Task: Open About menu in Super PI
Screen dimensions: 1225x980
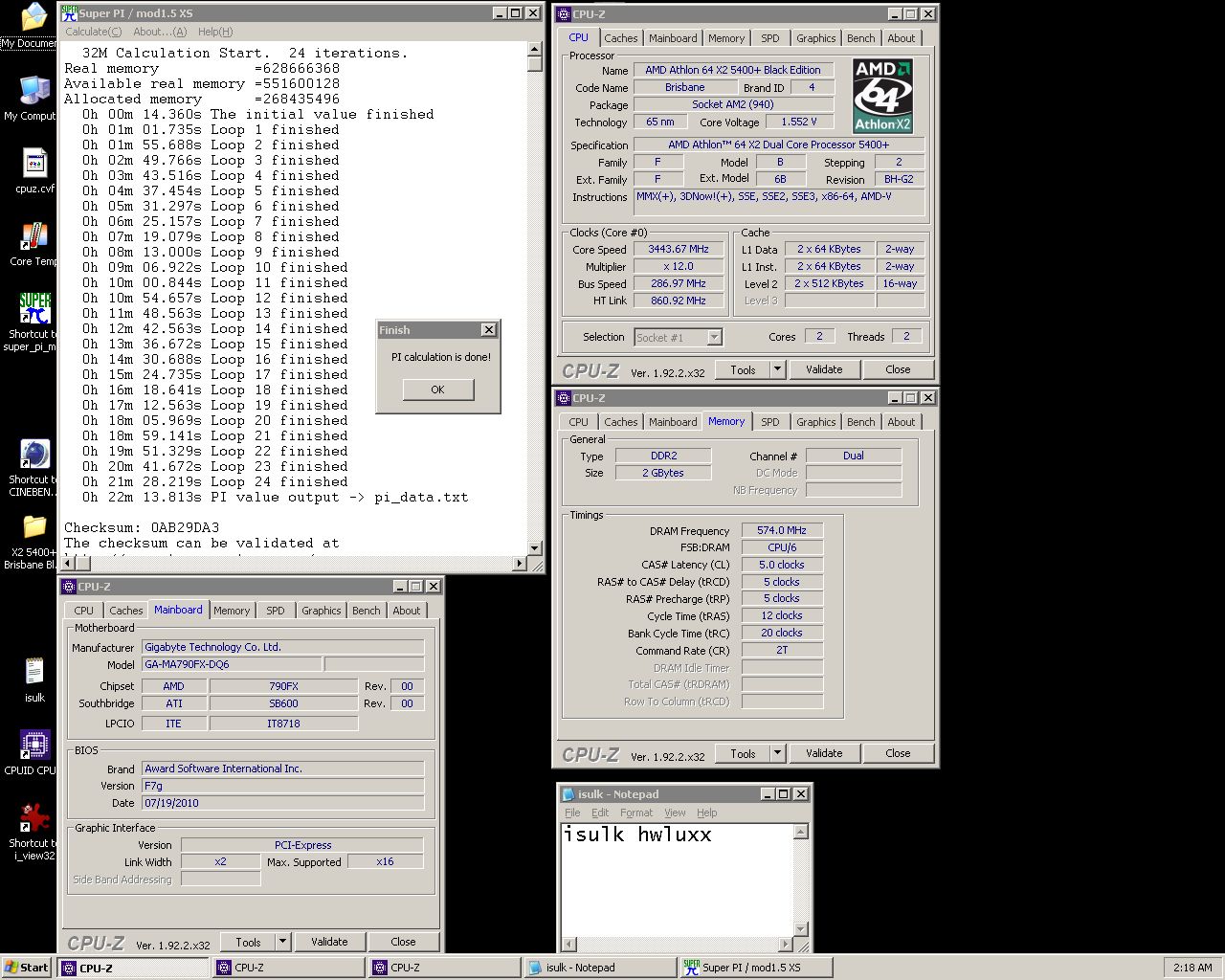Action: pos(160,32)
